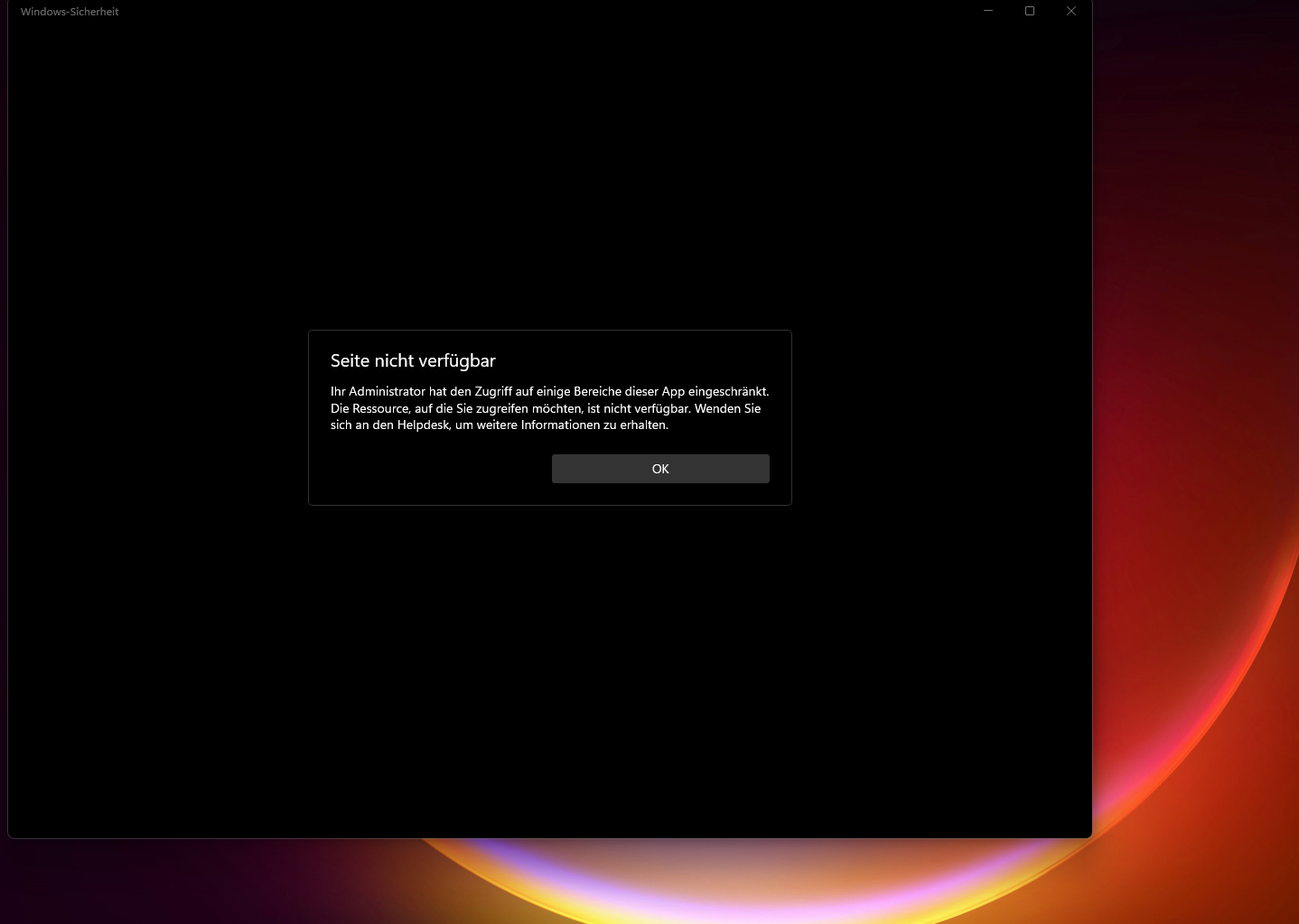Click the maximize icon in the title bar
The width and height of the screenshot is (1299, 924).
click(1029, 11)
